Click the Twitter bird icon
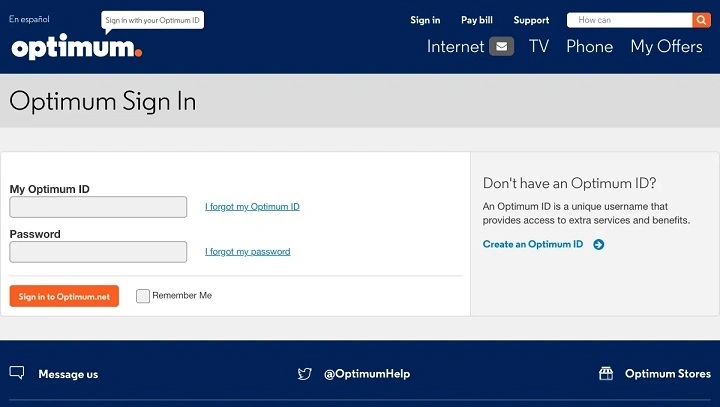720x407 pixels. pos(304,374)
